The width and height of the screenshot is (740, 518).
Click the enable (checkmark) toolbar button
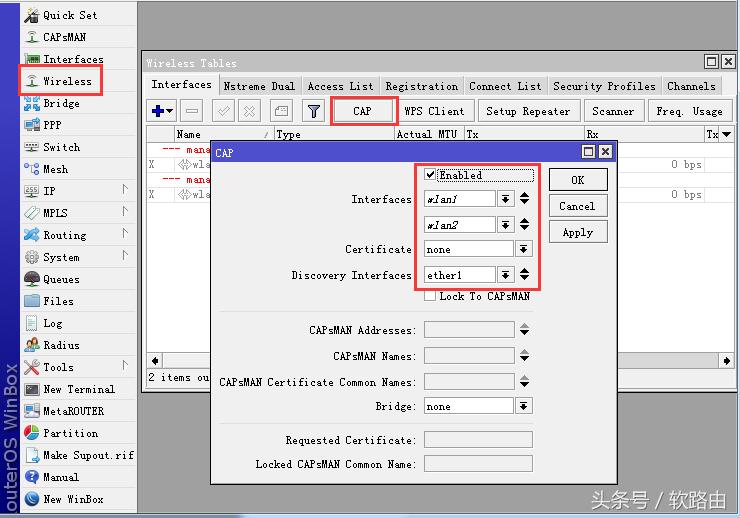tap(223, 111)
